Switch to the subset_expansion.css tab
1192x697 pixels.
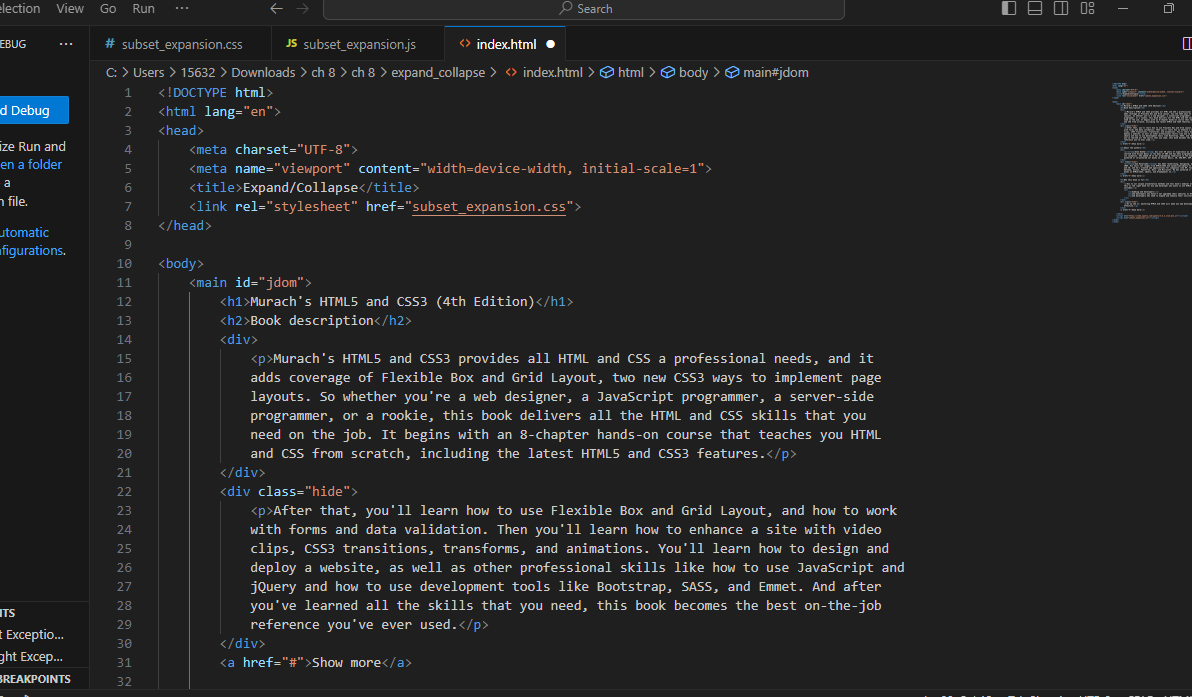[180, 44]
